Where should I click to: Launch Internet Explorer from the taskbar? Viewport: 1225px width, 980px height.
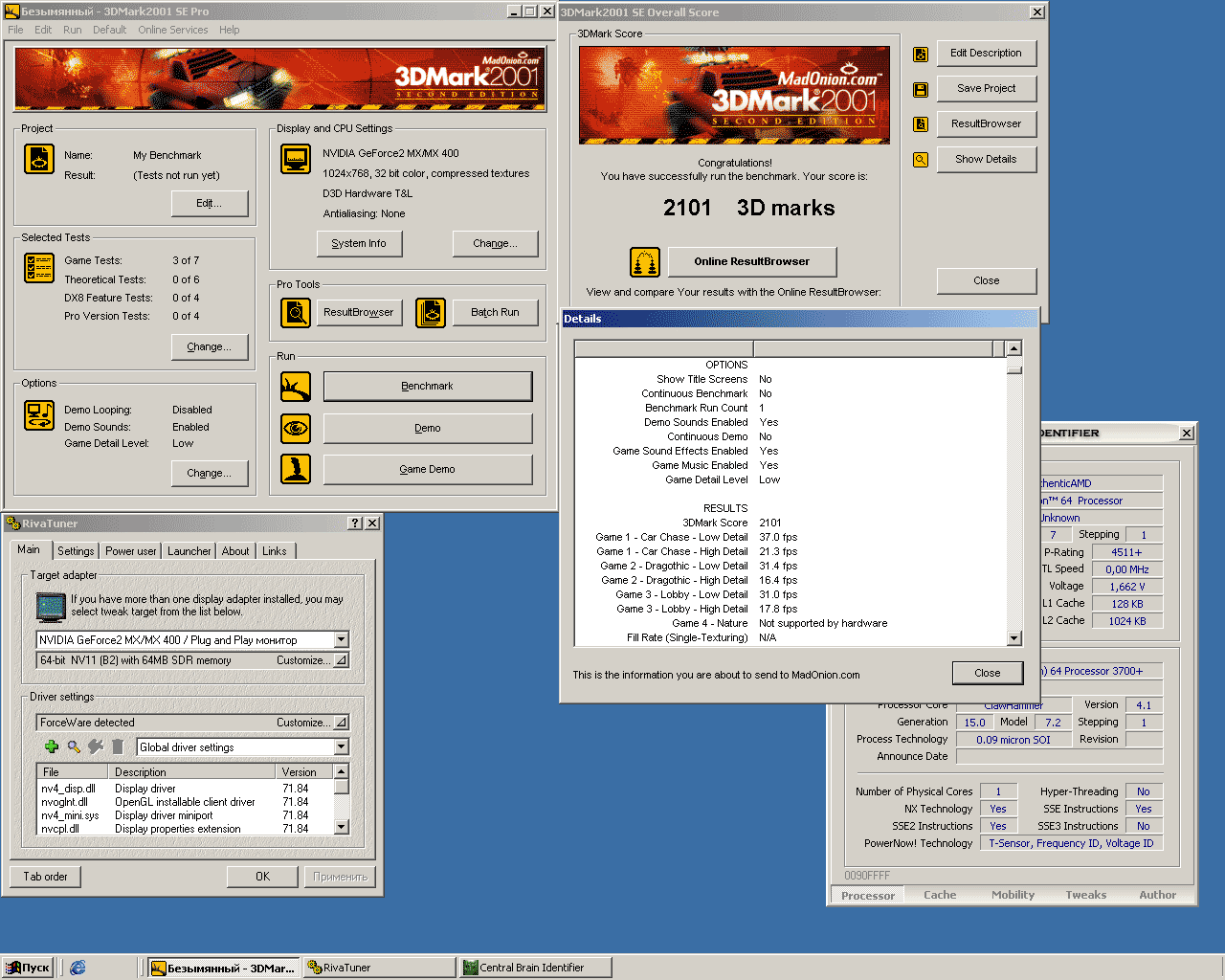coord(78,968)
